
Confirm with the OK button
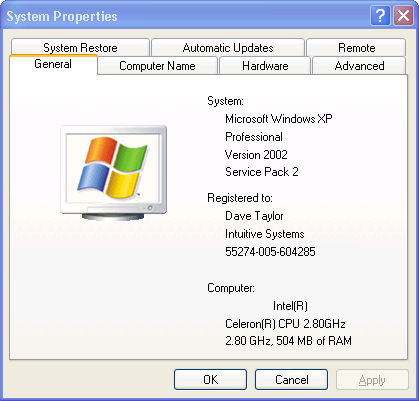pyautogui.click(x=210, y=379)
